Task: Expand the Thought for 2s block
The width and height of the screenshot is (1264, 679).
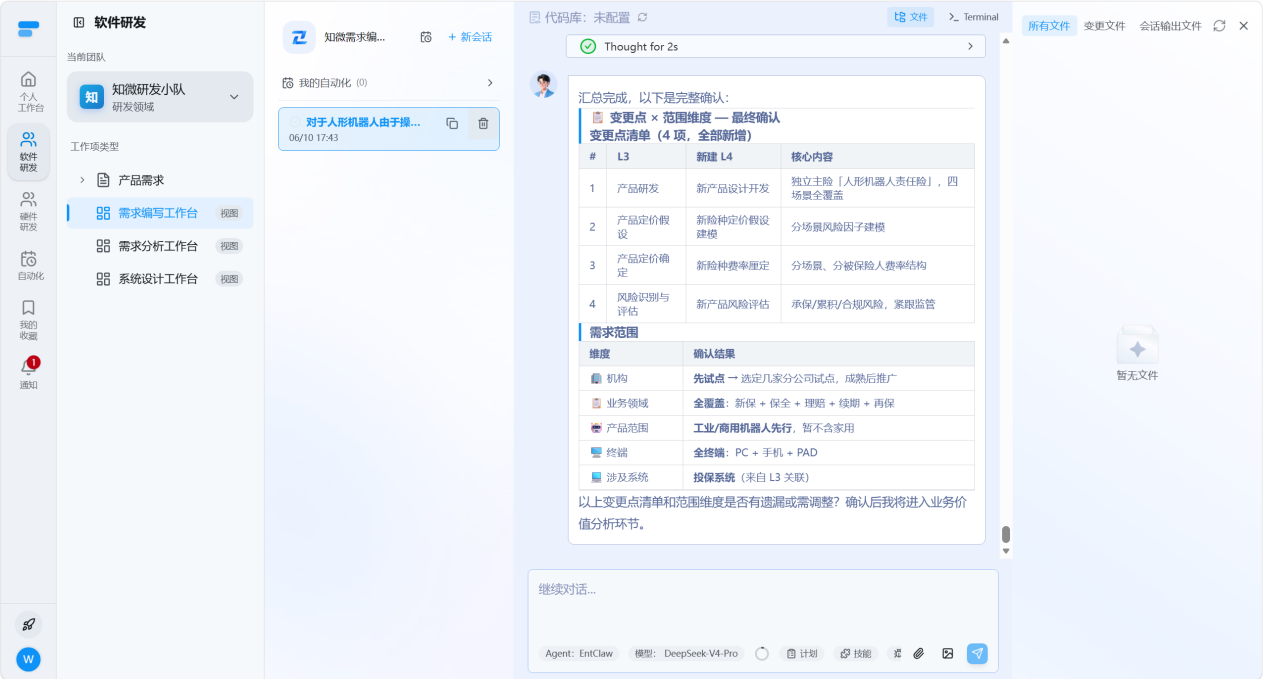Action: pos(776,46)
